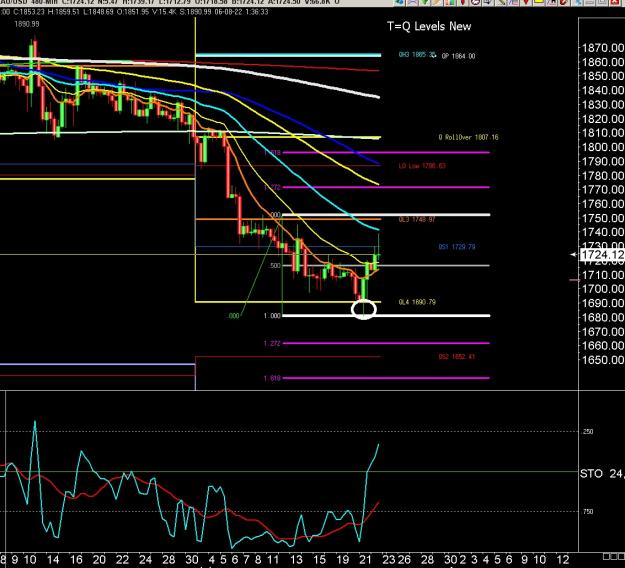Select the thick white 1.000 Fibonacci line
Screen dimensions: 625x568
click(386, 316)
